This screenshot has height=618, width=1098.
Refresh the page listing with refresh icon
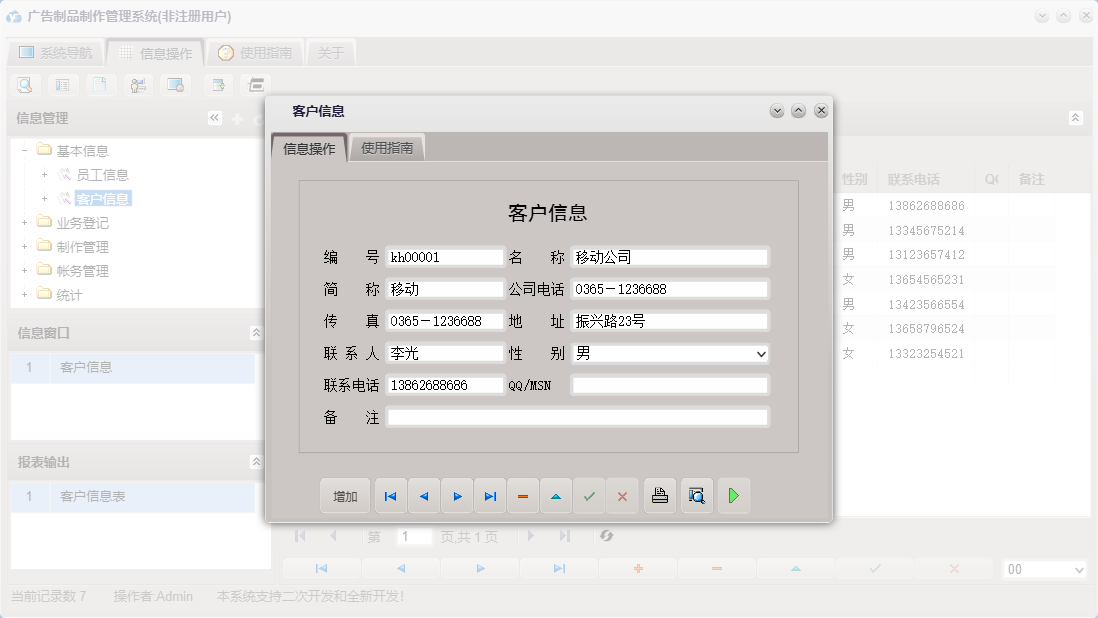pyautogui.click(x=606, y=536)
